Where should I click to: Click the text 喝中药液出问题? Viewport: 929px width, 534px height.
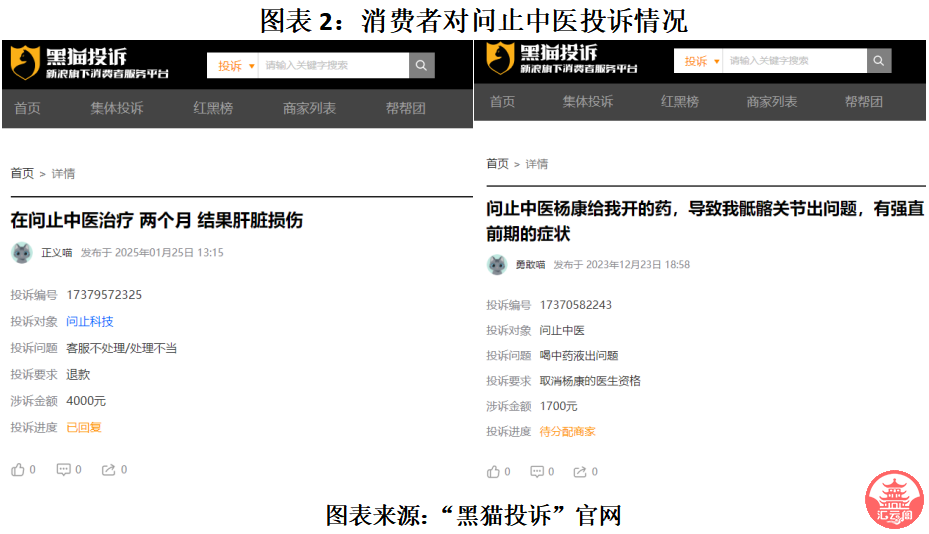(x=579, y=356)
